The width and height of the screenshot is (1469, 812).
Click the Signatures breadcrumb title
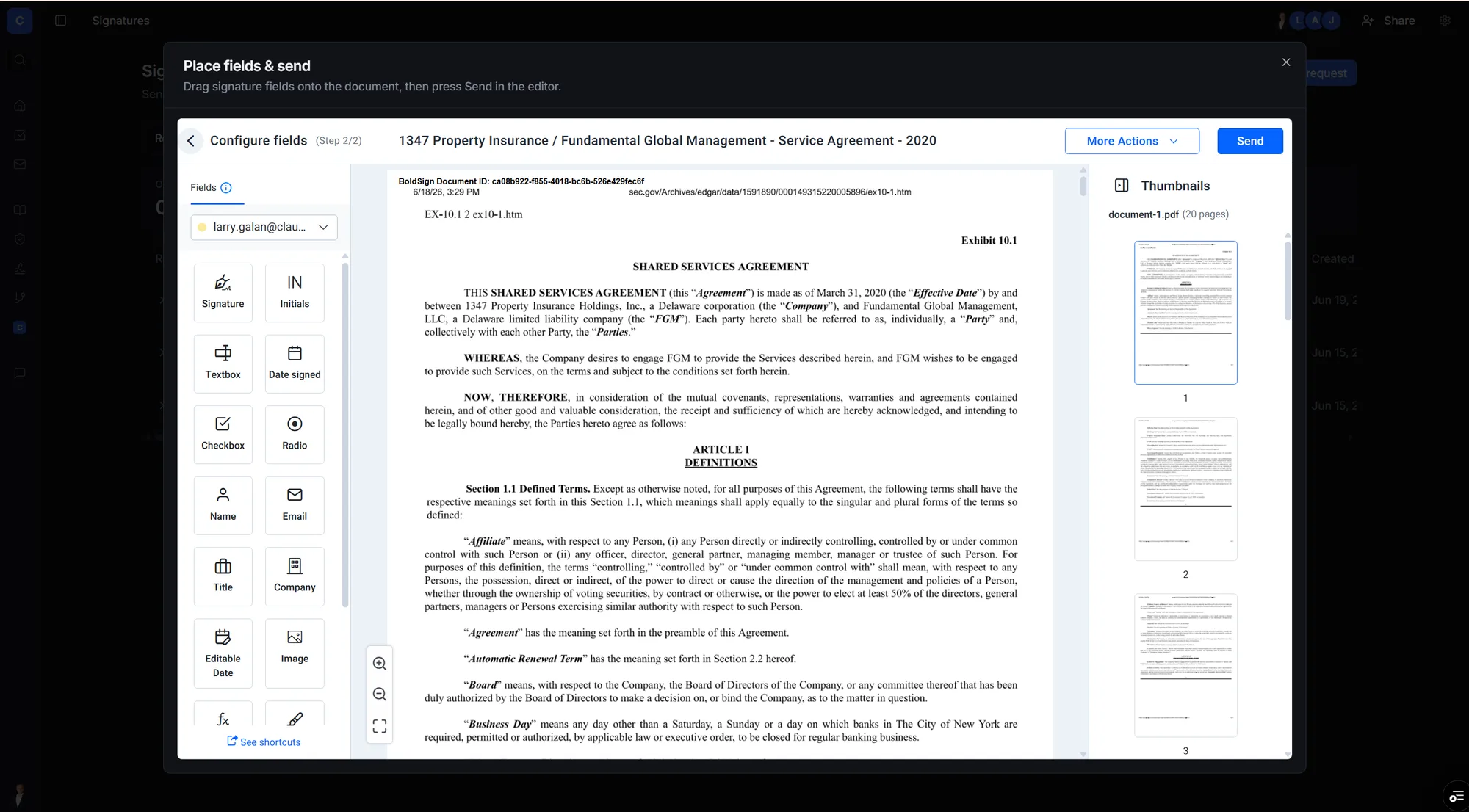tap(121, 21)
